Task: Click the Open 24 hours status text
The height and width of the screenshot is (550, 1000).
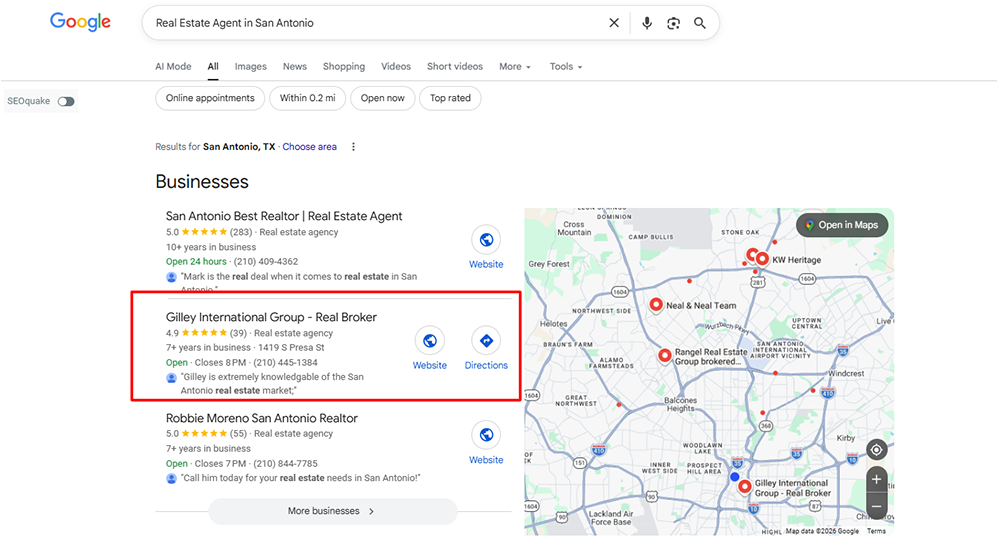Action: pos(196,262)
